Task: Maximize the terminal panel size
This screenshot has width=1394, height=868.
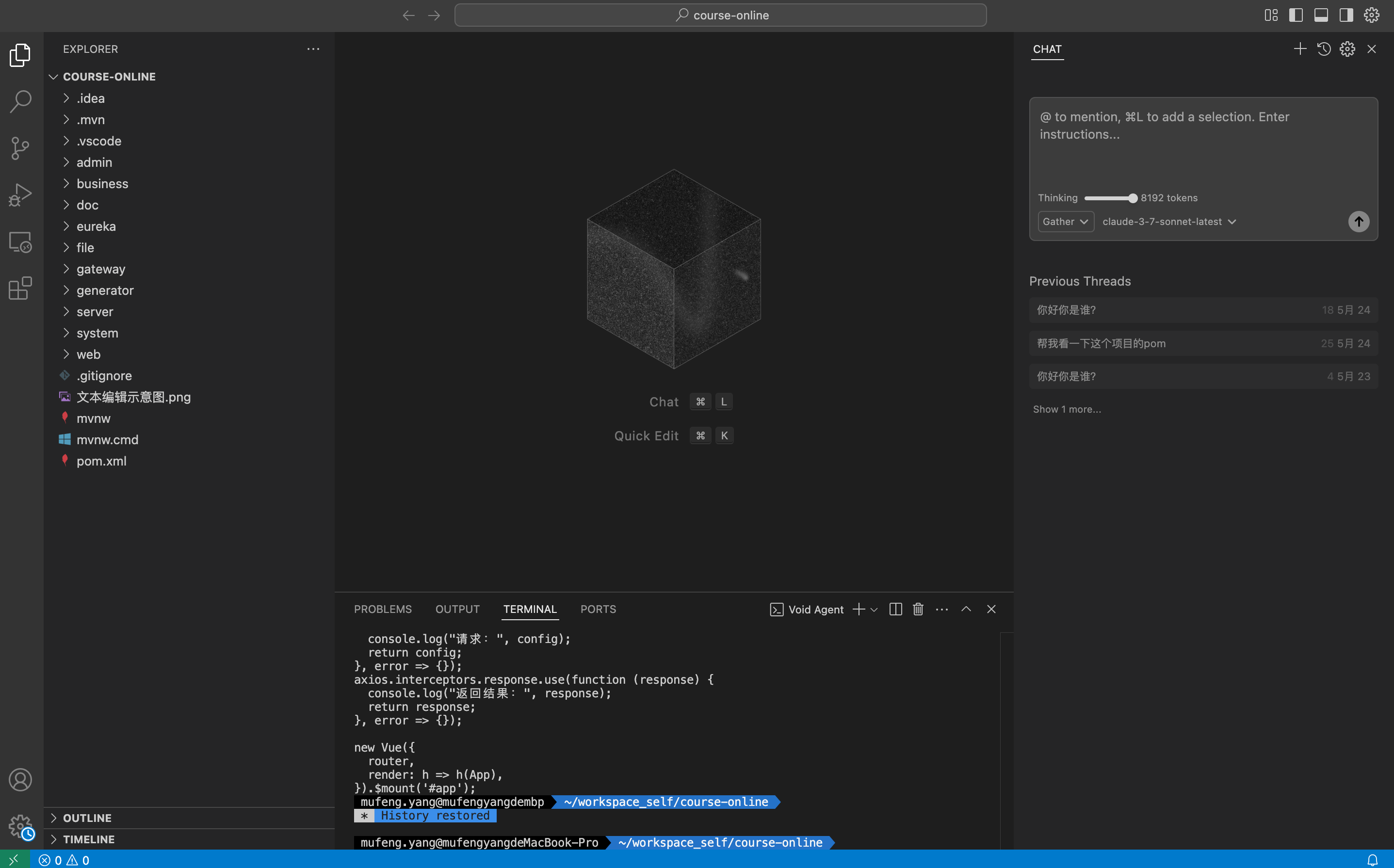Action: [966, 609]
